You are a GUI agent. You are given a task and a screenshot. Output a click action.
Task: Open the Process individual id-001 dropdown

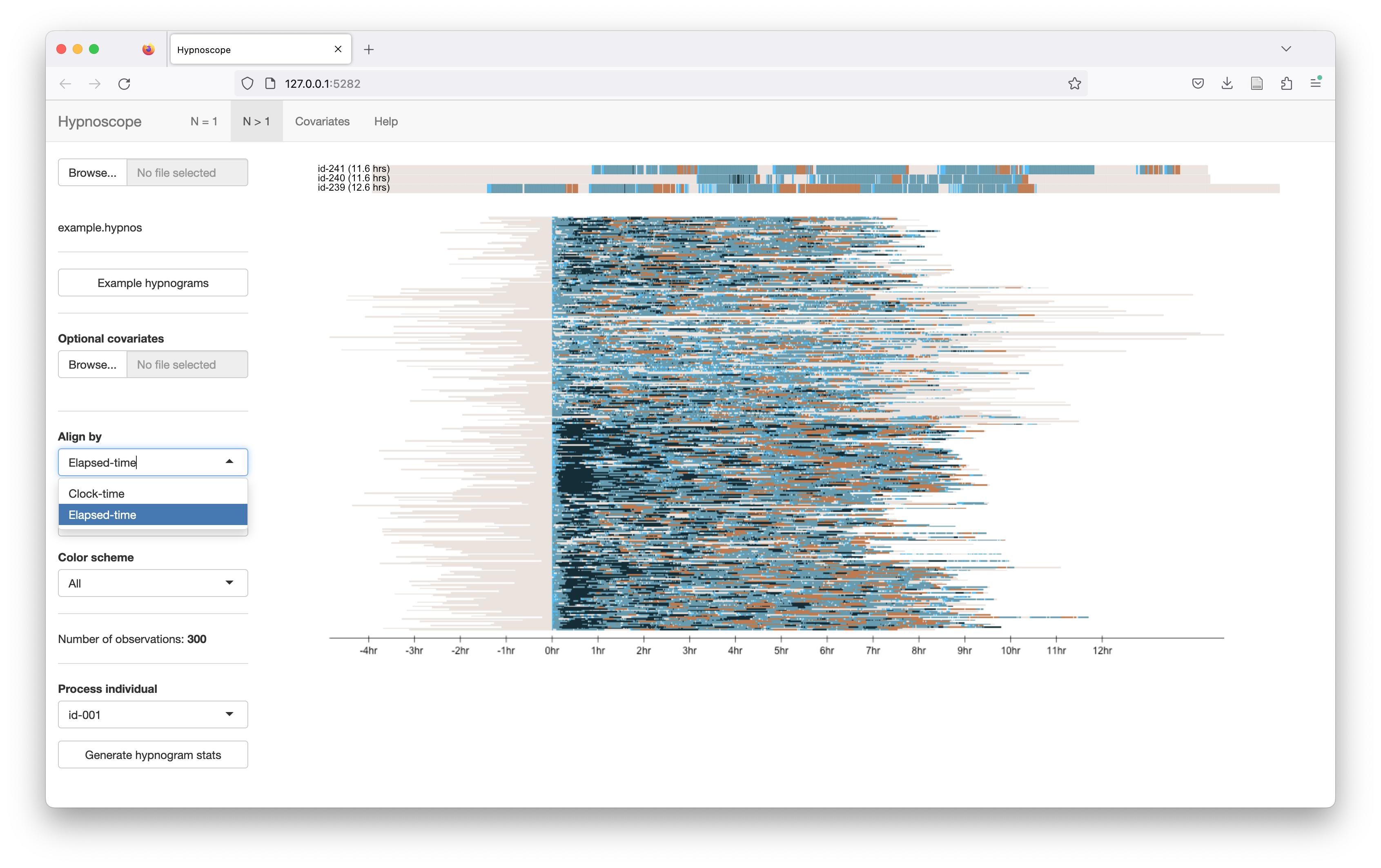153,714
